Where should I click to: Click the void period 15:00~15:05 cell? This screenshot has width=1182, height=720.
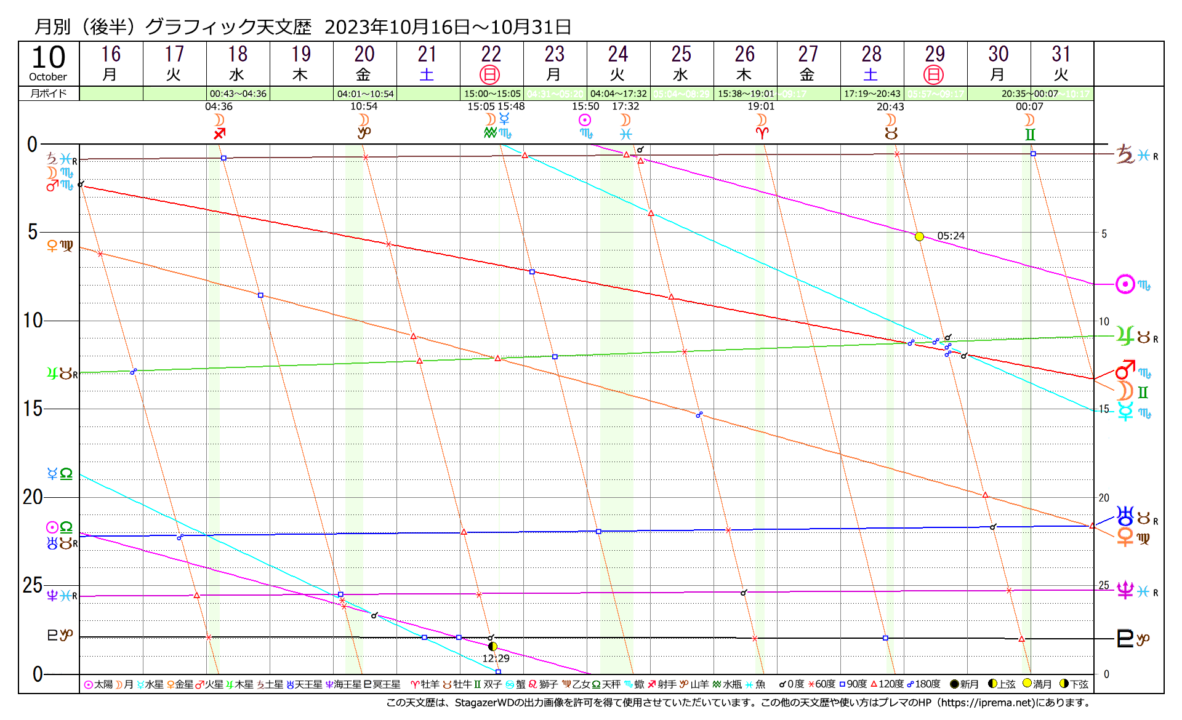(x=490, y=93)
